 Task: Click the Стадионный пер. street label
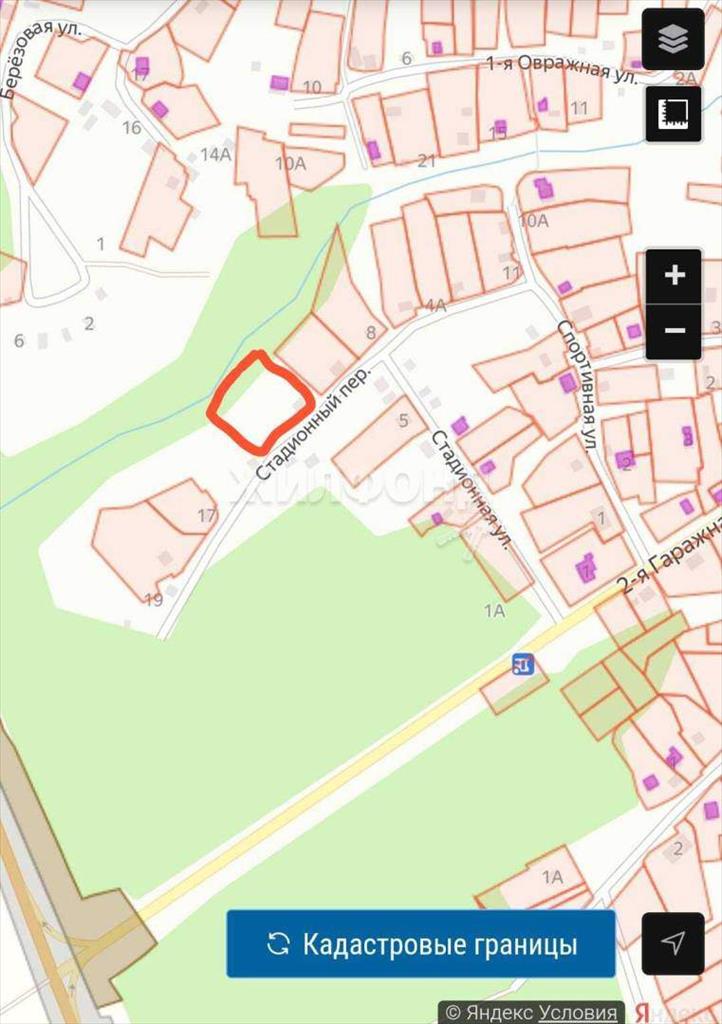312,423
